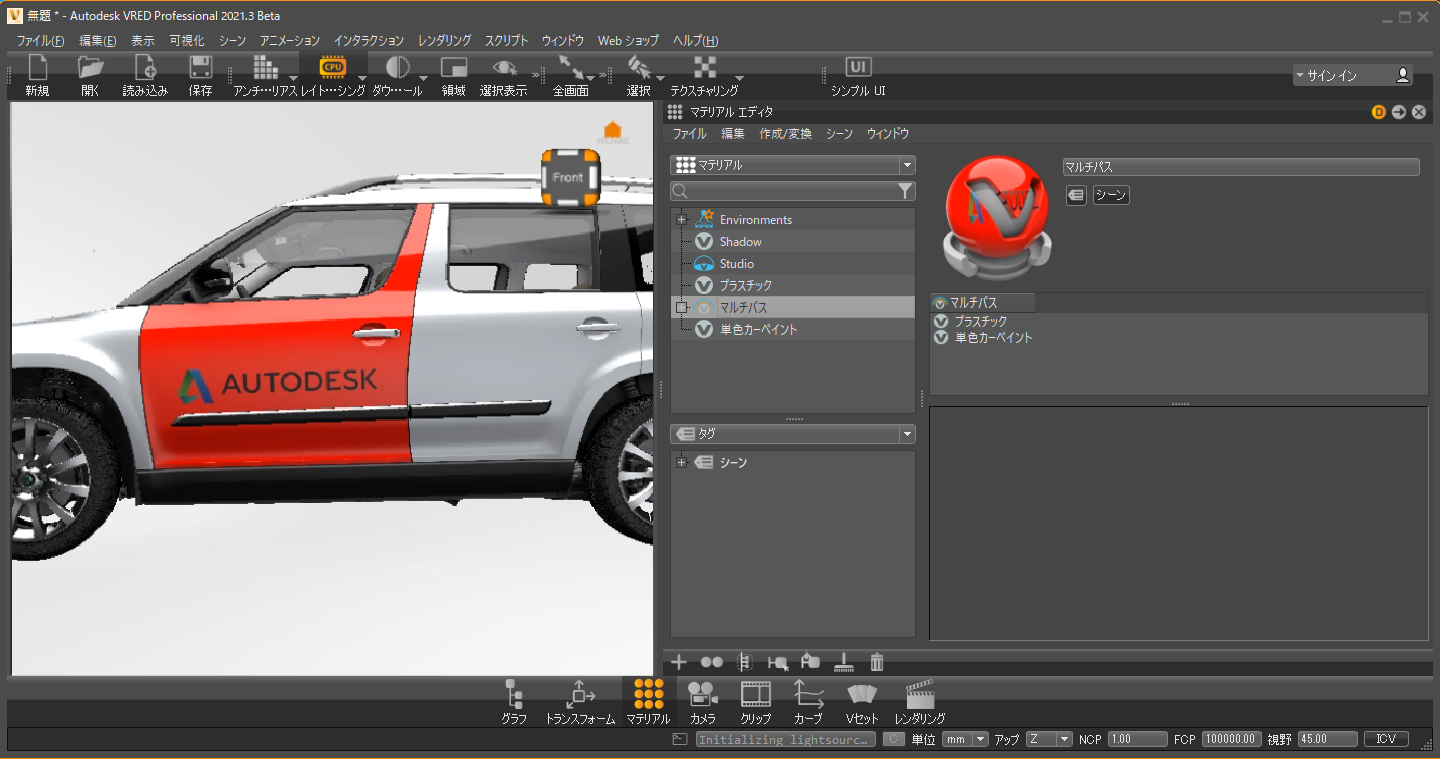Toggle the 領域 (Region) render button
The height and width of the screenshot is (759, 1440).
click(x=454, y=68)
